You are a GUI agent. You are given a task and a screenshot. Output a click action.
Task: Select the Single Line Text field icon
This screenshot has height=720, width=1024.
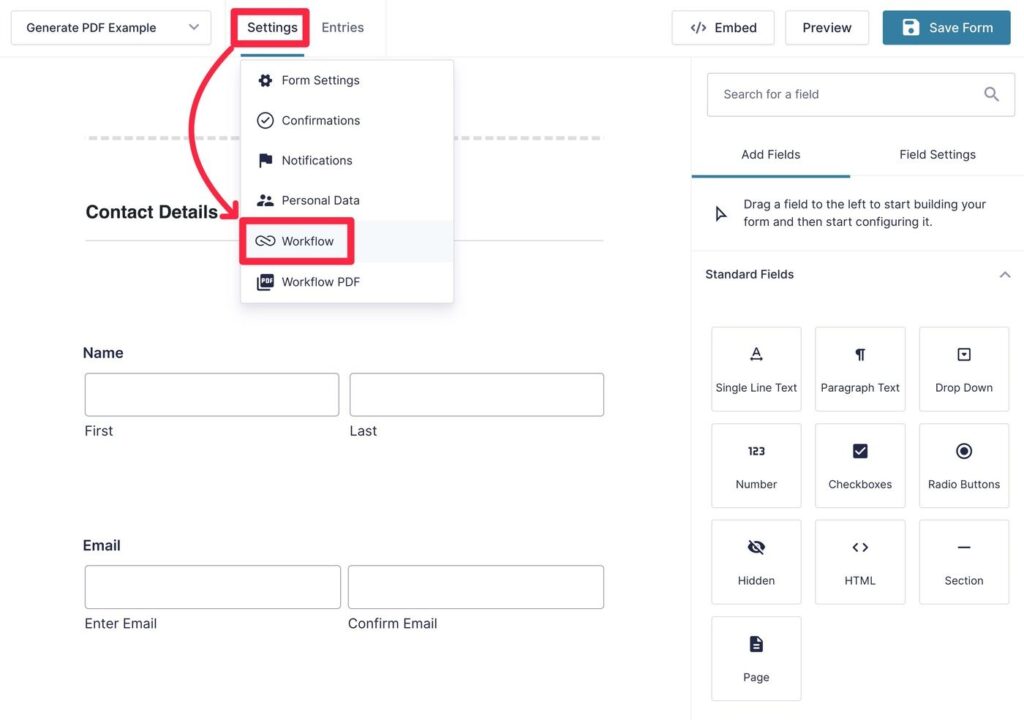coord(756,368)
